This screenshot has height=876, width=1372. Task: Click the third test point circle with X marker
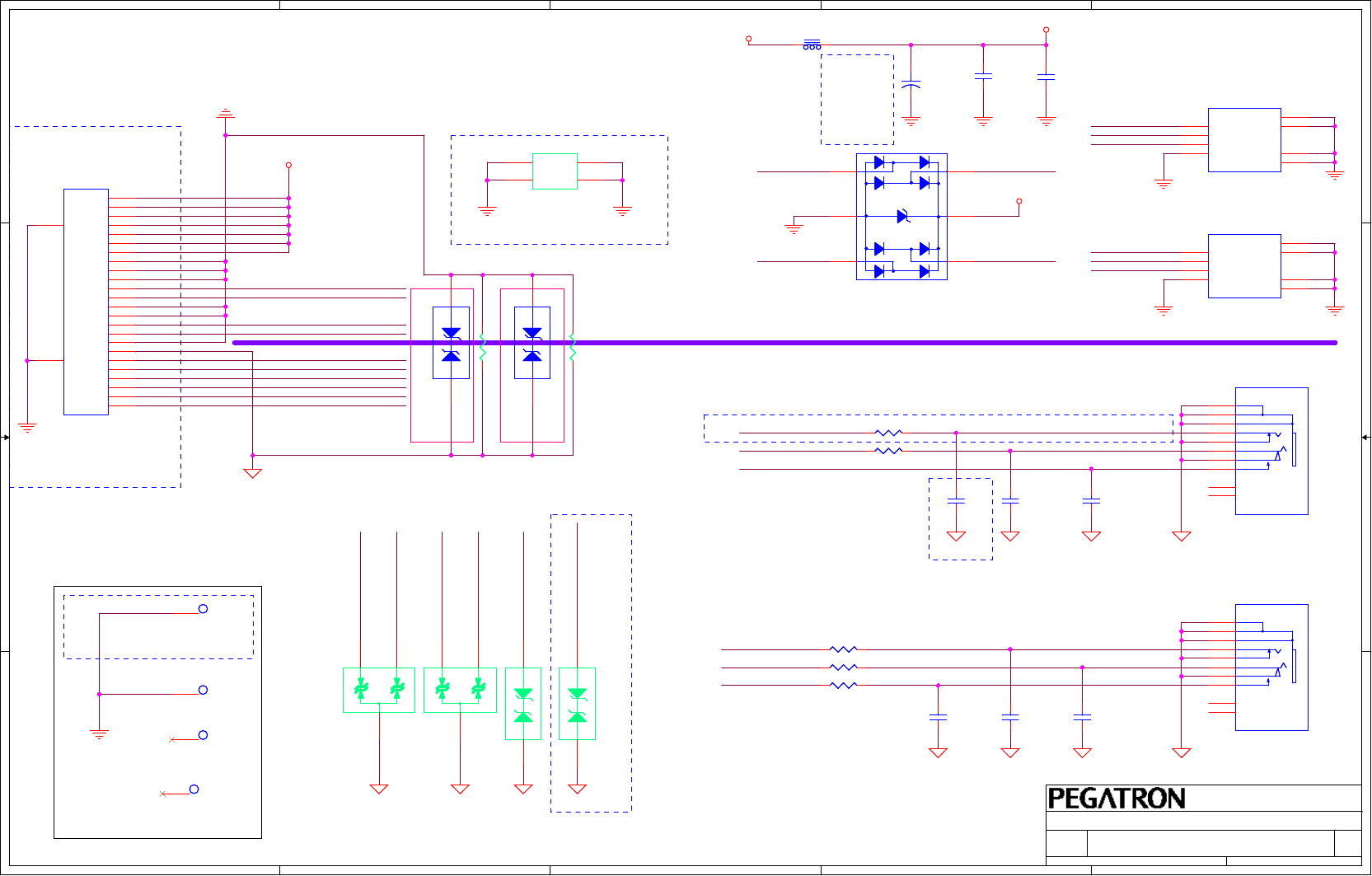pos(203,735)
